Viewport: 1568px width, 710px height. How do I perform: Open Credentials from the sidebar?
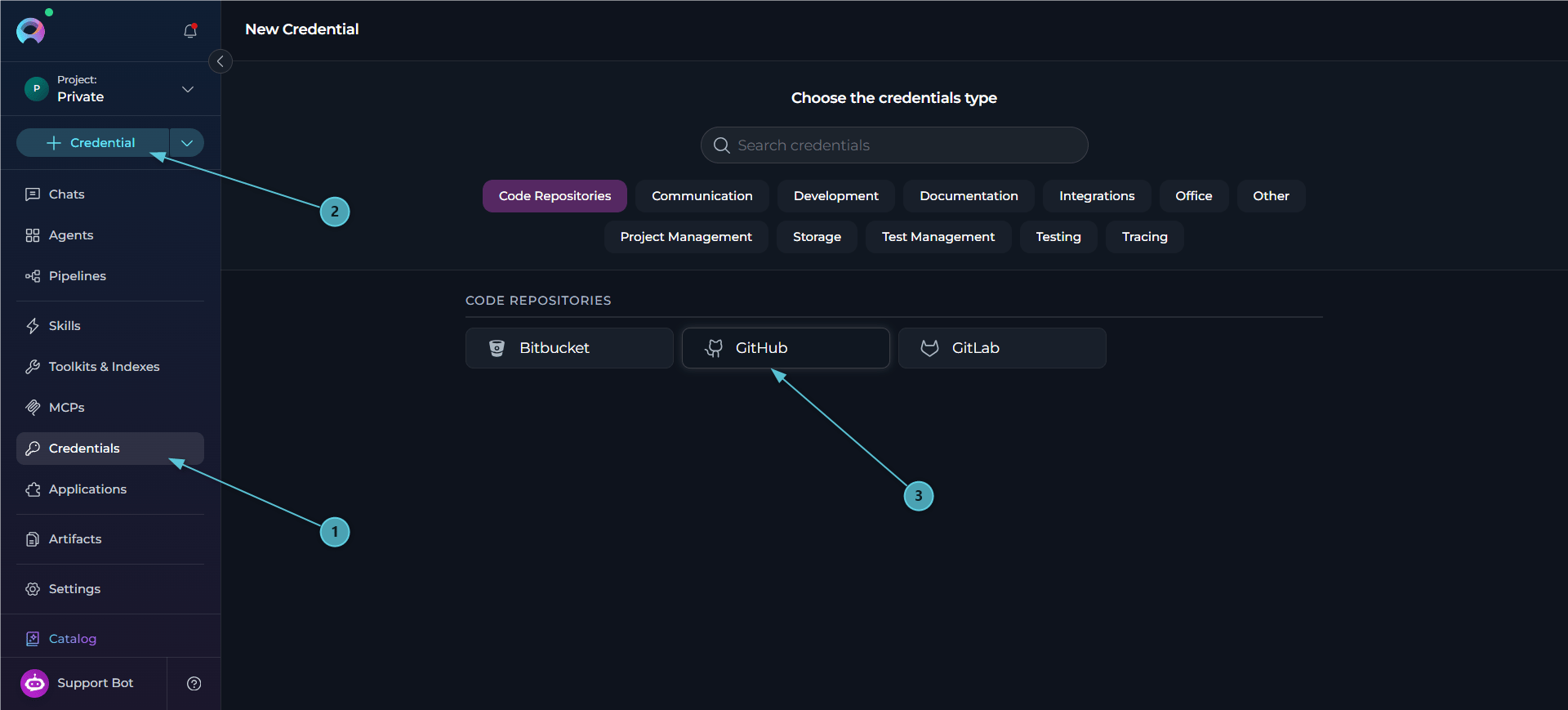110,449
